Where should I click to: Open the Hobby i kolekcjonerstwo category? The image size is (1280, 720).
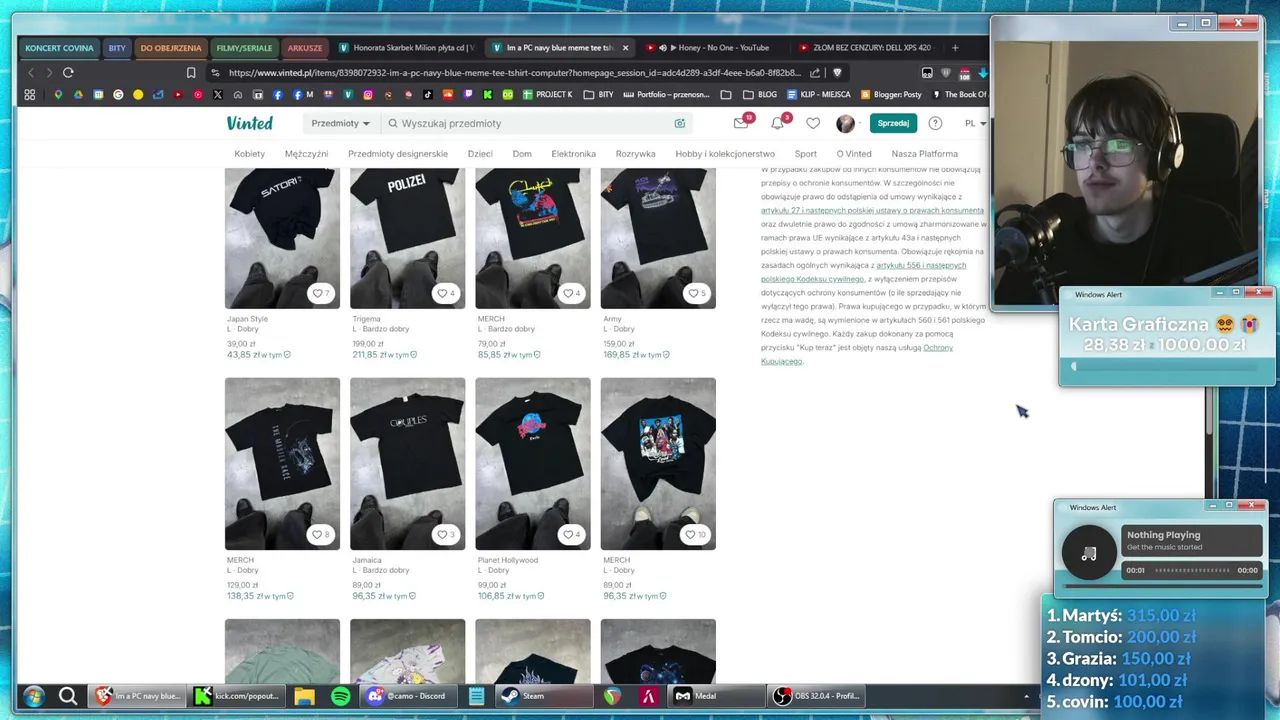(725, 154)
